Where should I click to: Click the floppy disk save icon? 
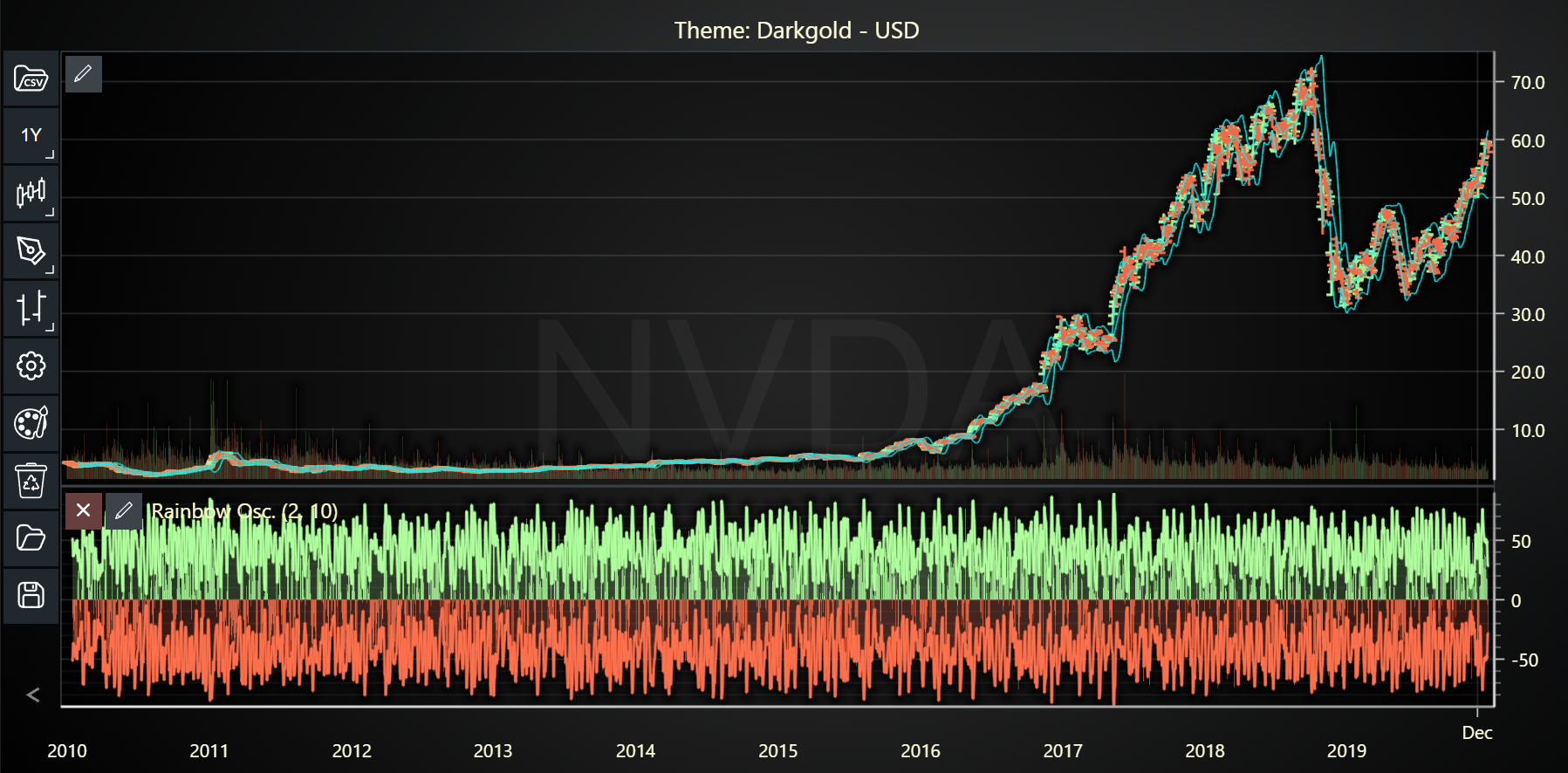[31, 595]
